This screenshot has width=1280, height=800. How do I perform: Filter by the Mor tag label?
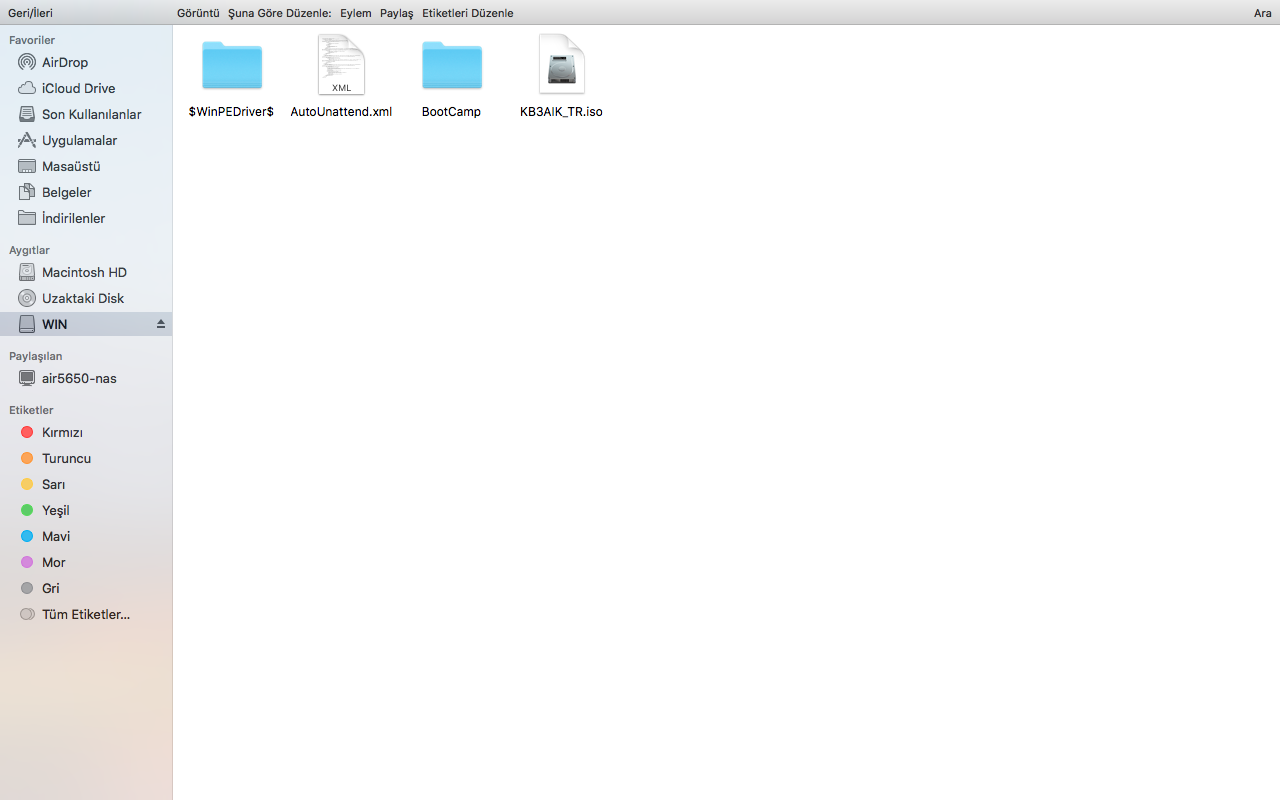54,562
